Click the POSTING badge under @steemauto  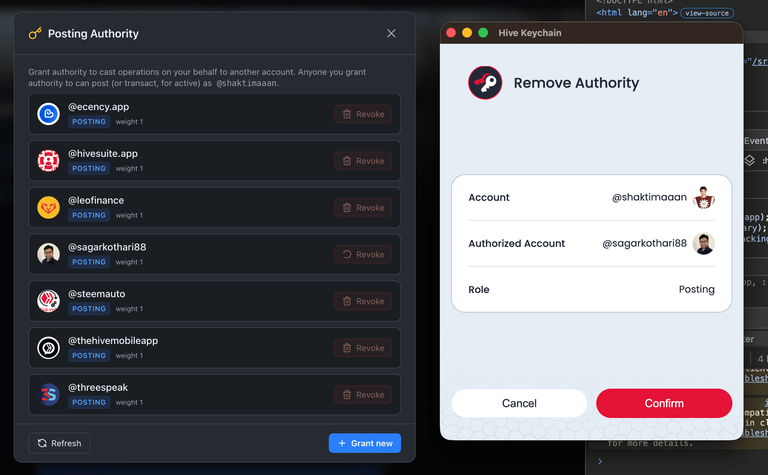(89, 309)
